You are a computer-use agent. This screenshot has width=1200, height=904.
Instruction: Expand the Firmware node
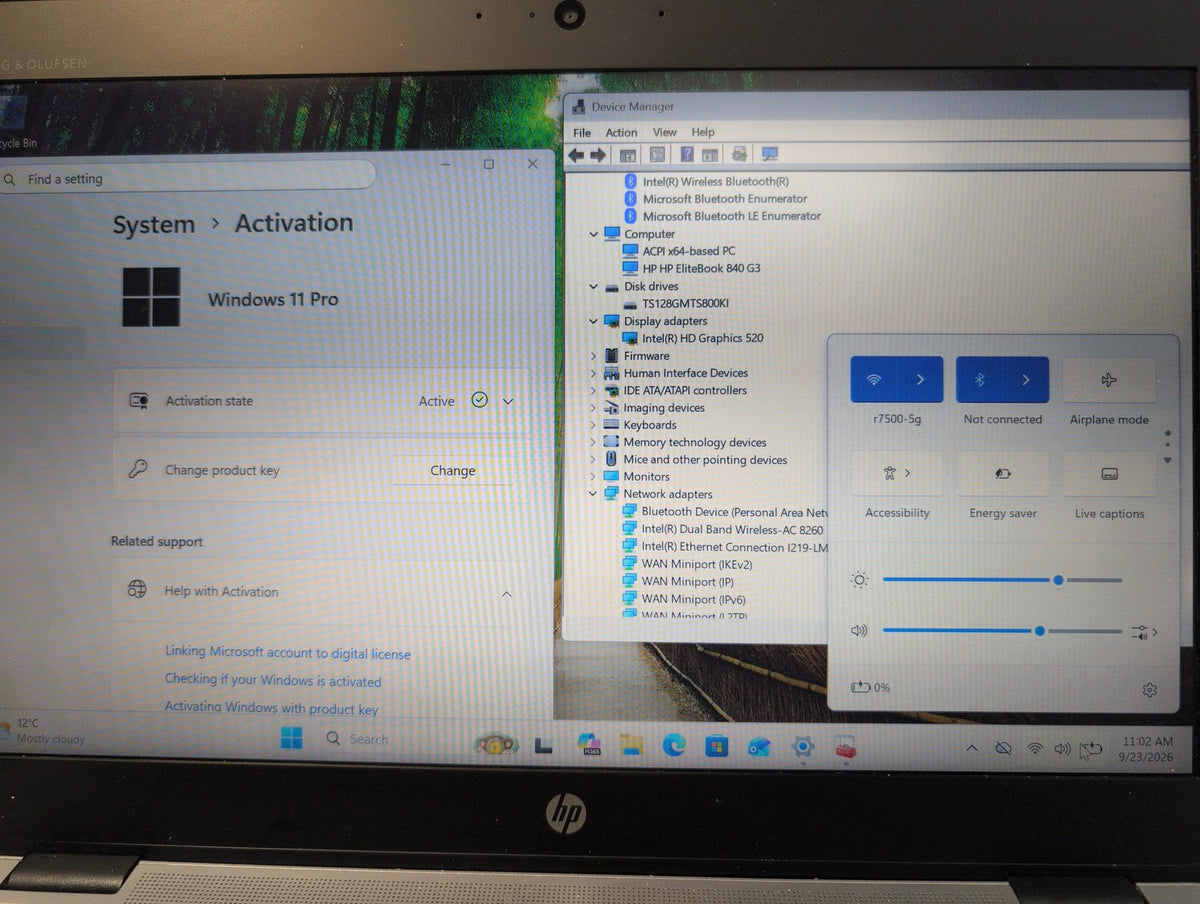click(593, 356)
